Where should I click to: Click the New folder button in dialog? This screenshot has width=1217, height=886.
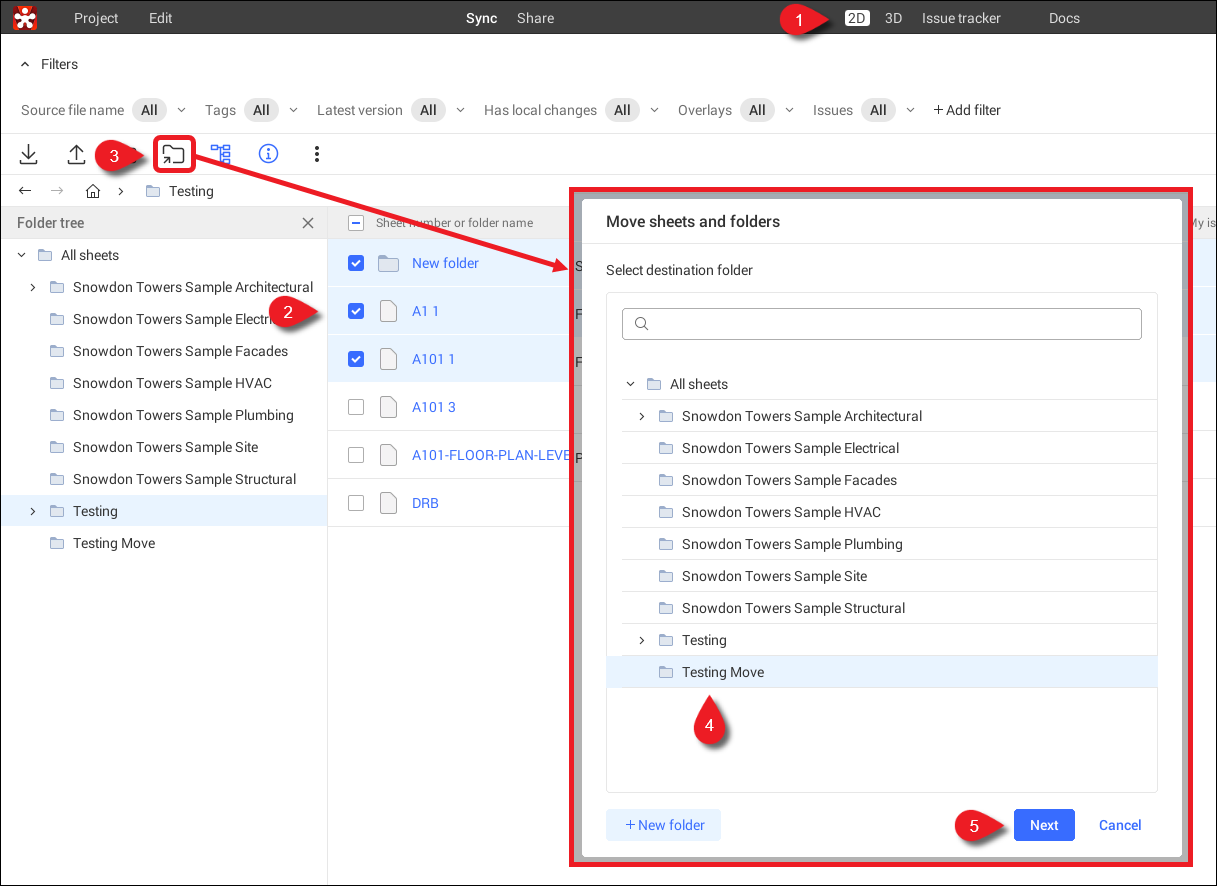coord(664,825)
